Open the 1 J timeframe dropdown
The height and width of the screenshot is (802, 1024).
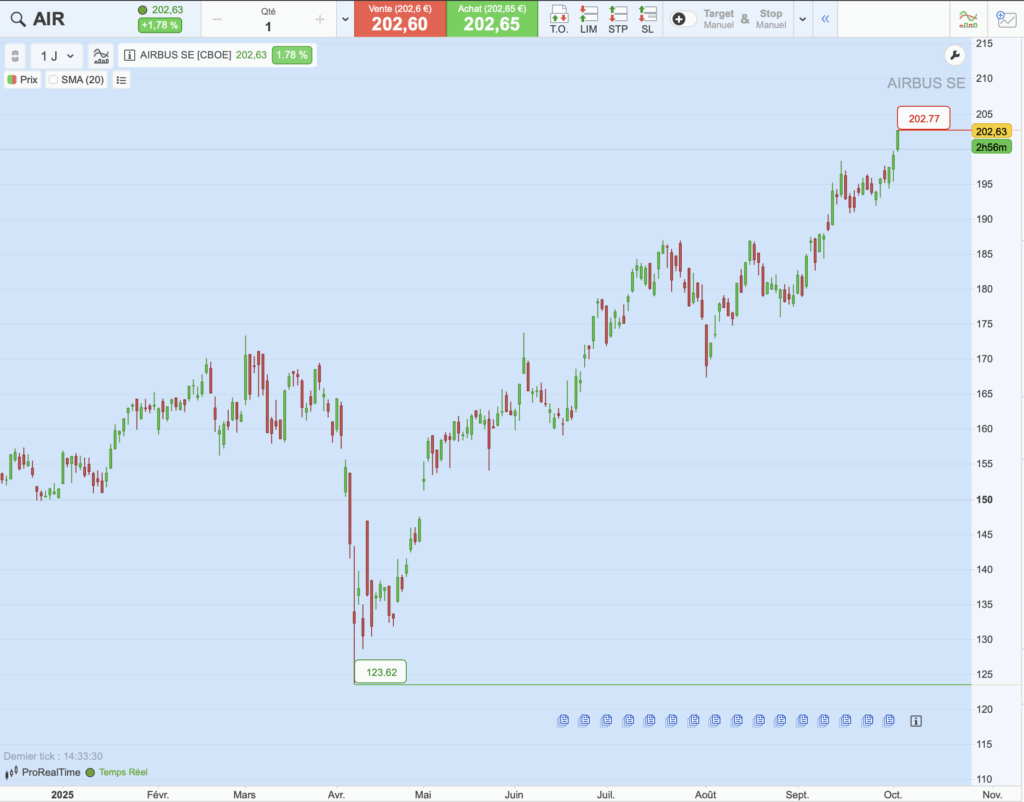[56, 56]
